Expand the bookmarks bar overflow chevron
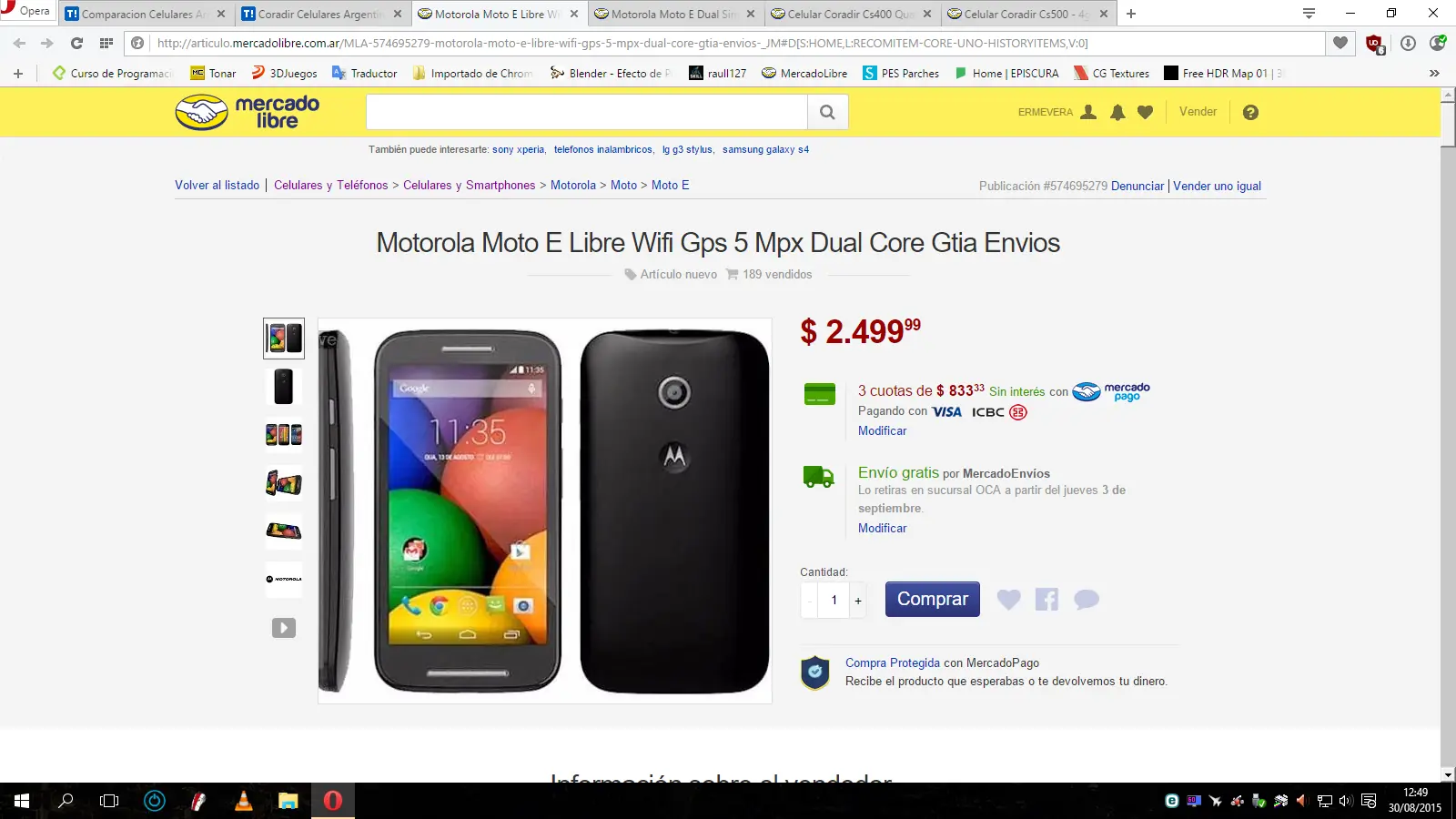This screenshot has height=819, width=1456. click(1434, 74)
